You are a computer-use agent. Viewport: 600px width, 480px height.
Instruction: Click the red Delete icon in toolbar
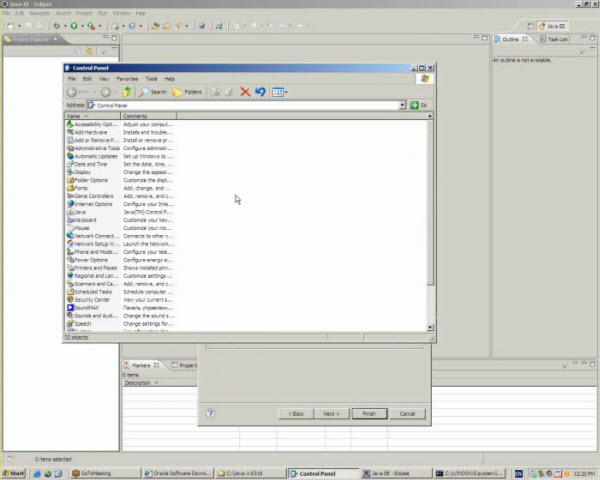(245, 92)
